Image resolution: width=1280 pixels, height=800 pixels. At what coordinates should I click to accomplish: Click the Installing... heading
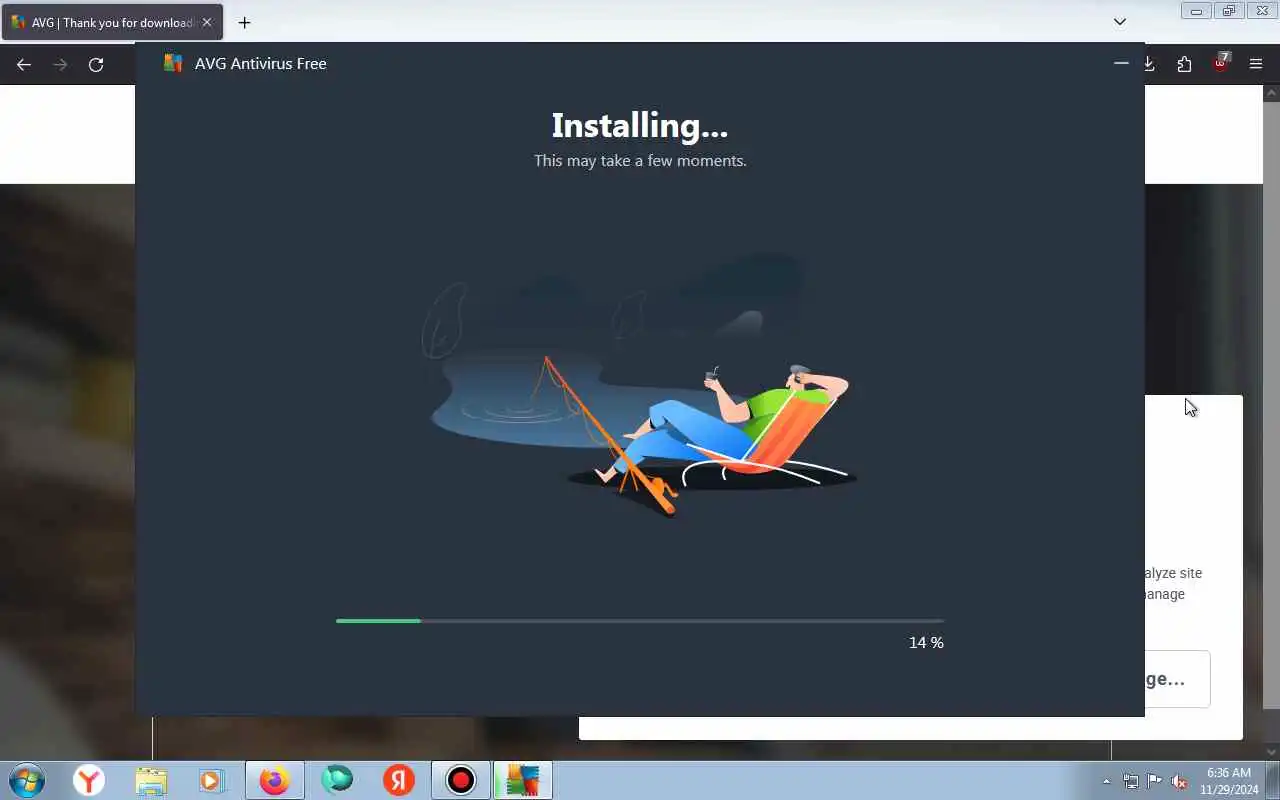click(x=640, y=125)
